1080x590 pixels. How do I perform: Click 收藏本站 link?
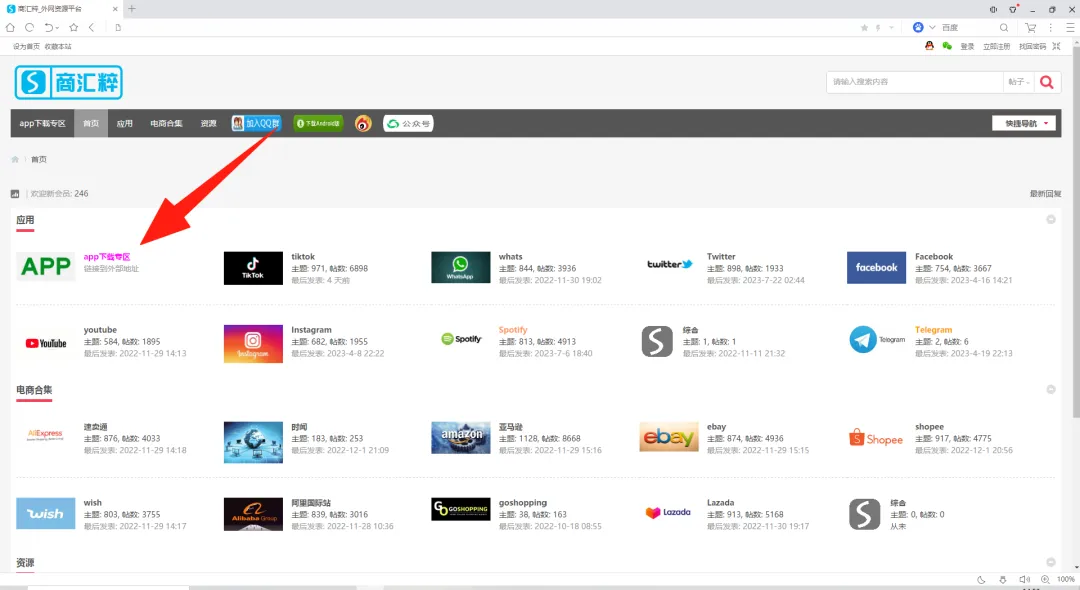pos(58,46)
